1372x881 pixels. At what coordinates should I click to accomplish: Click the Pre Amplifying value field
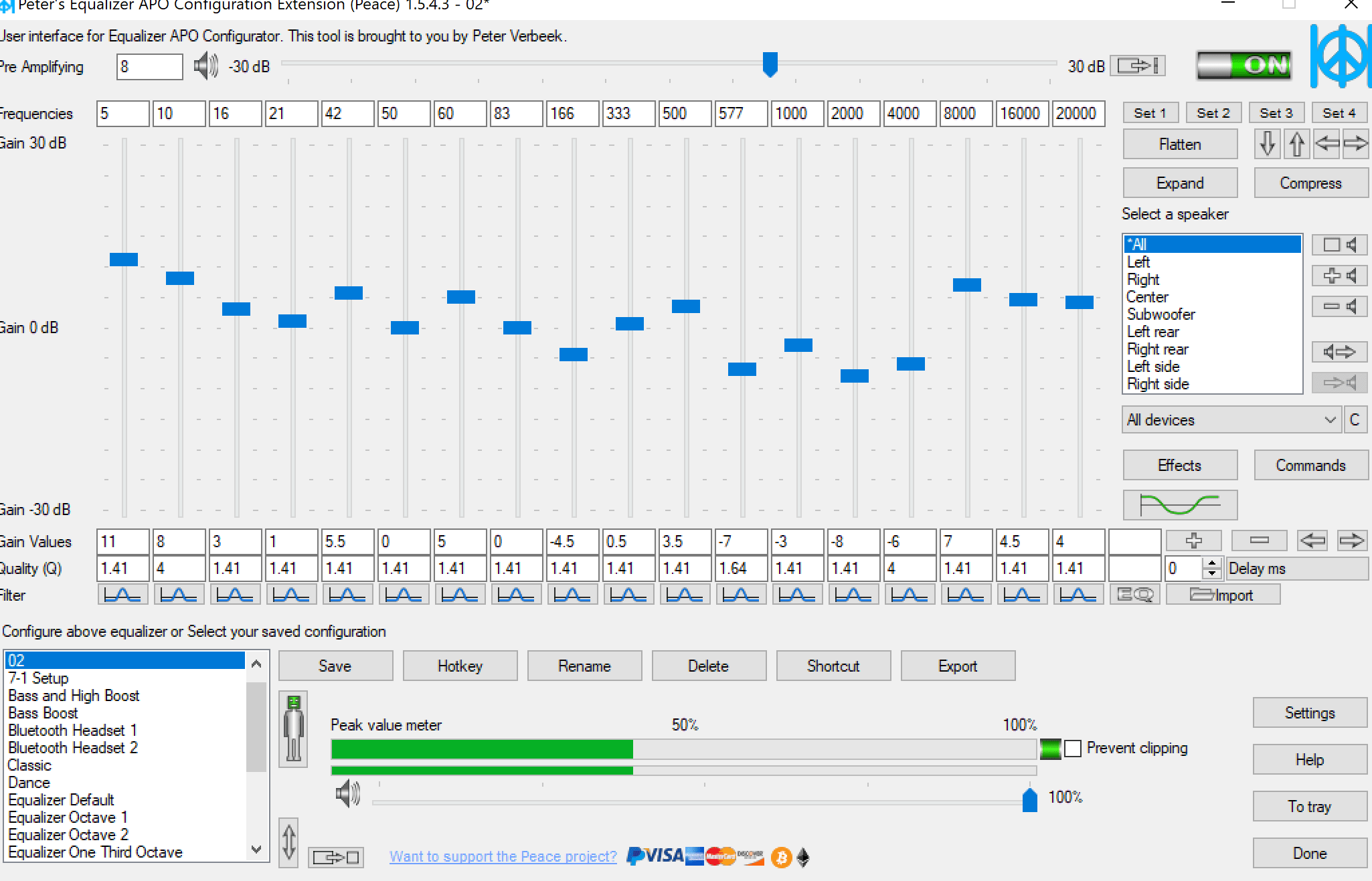pos(149,67)
